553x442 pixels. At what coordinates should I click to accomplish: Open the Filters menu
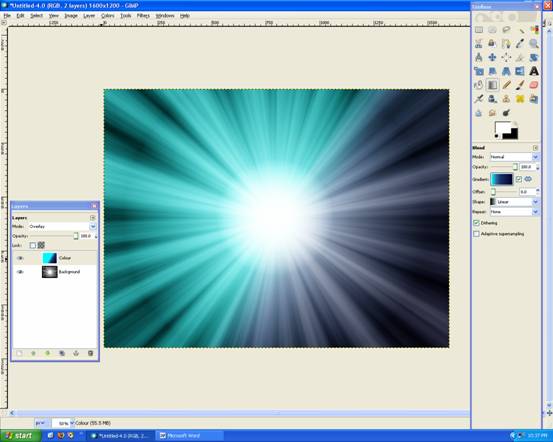pos(143,16)
